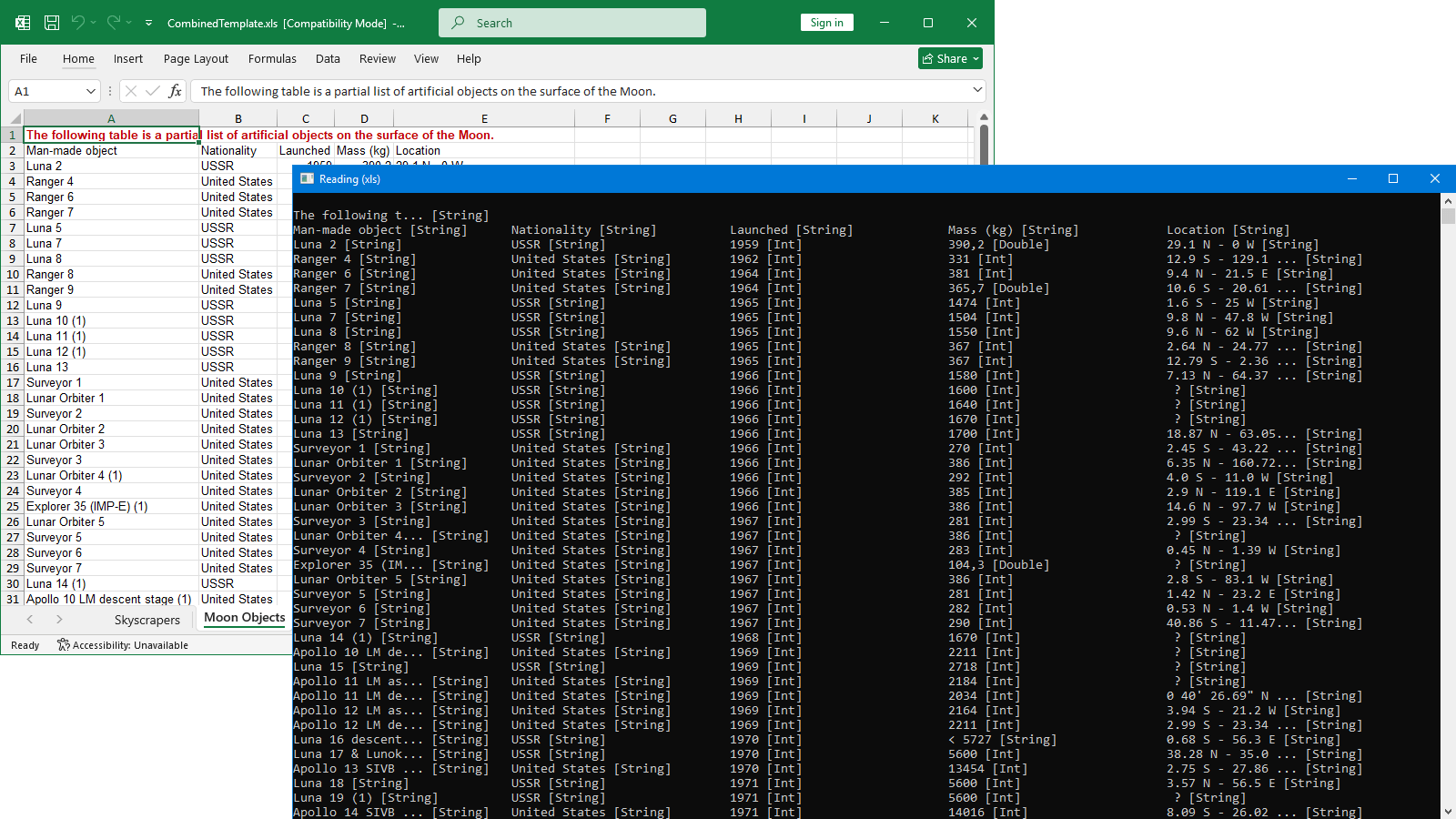Switch to the Skyscrapers sheet tab

[147, 620]
